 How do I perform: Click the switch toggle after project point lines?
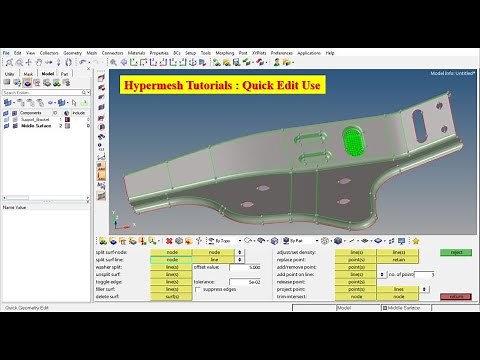click(x=424, y=289)
